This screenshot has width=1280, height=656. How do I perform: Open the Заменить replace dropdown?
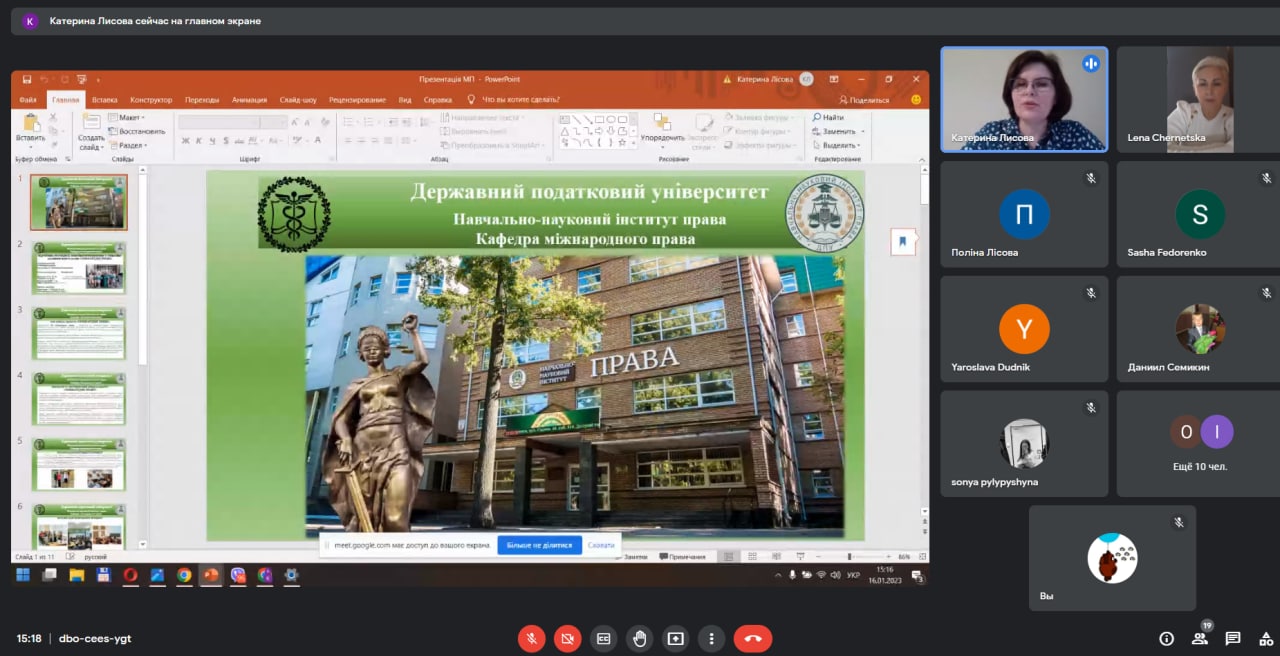tap(836, 131)
